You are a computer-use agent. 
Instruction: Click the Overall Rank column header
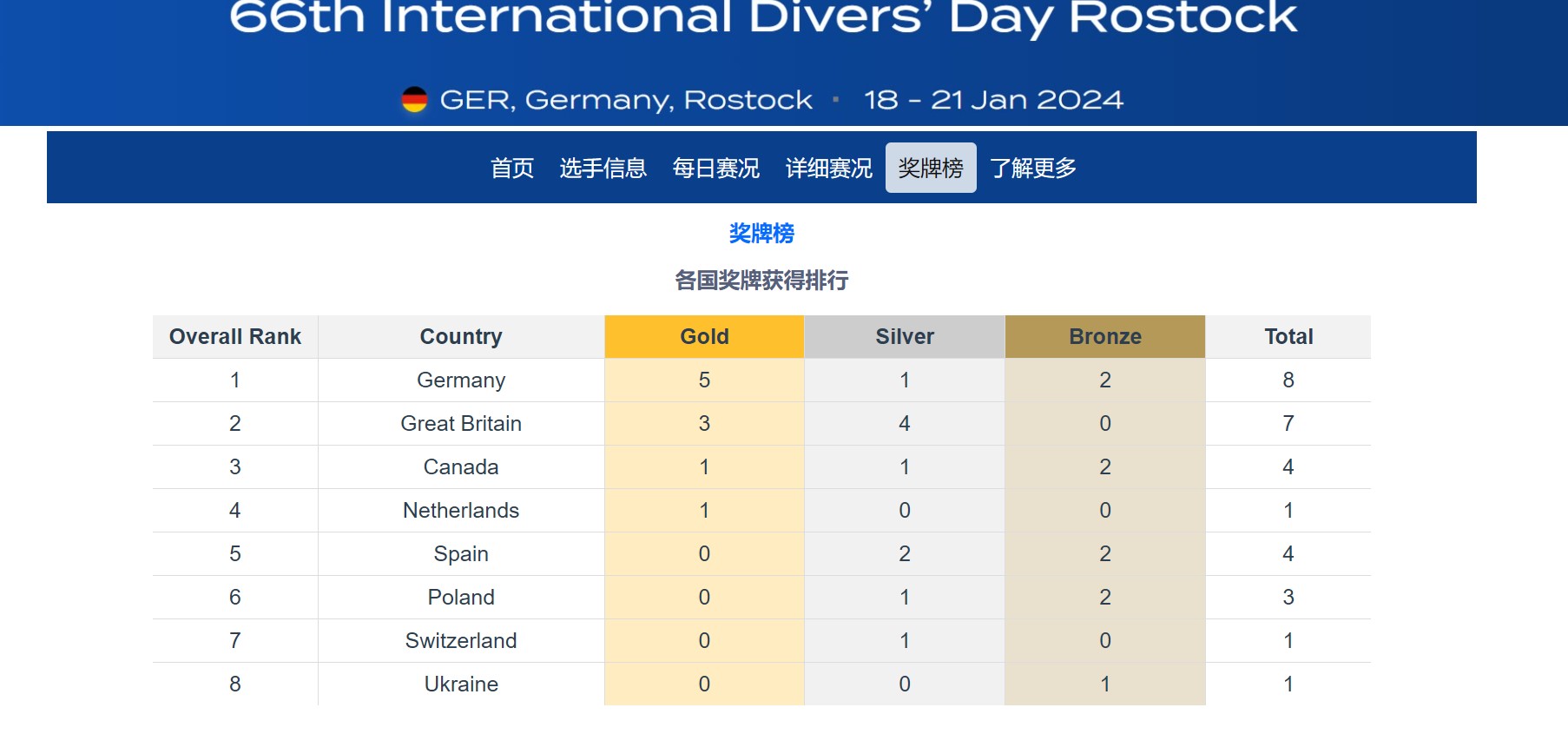pyautogui.click(x=234, y=337)
